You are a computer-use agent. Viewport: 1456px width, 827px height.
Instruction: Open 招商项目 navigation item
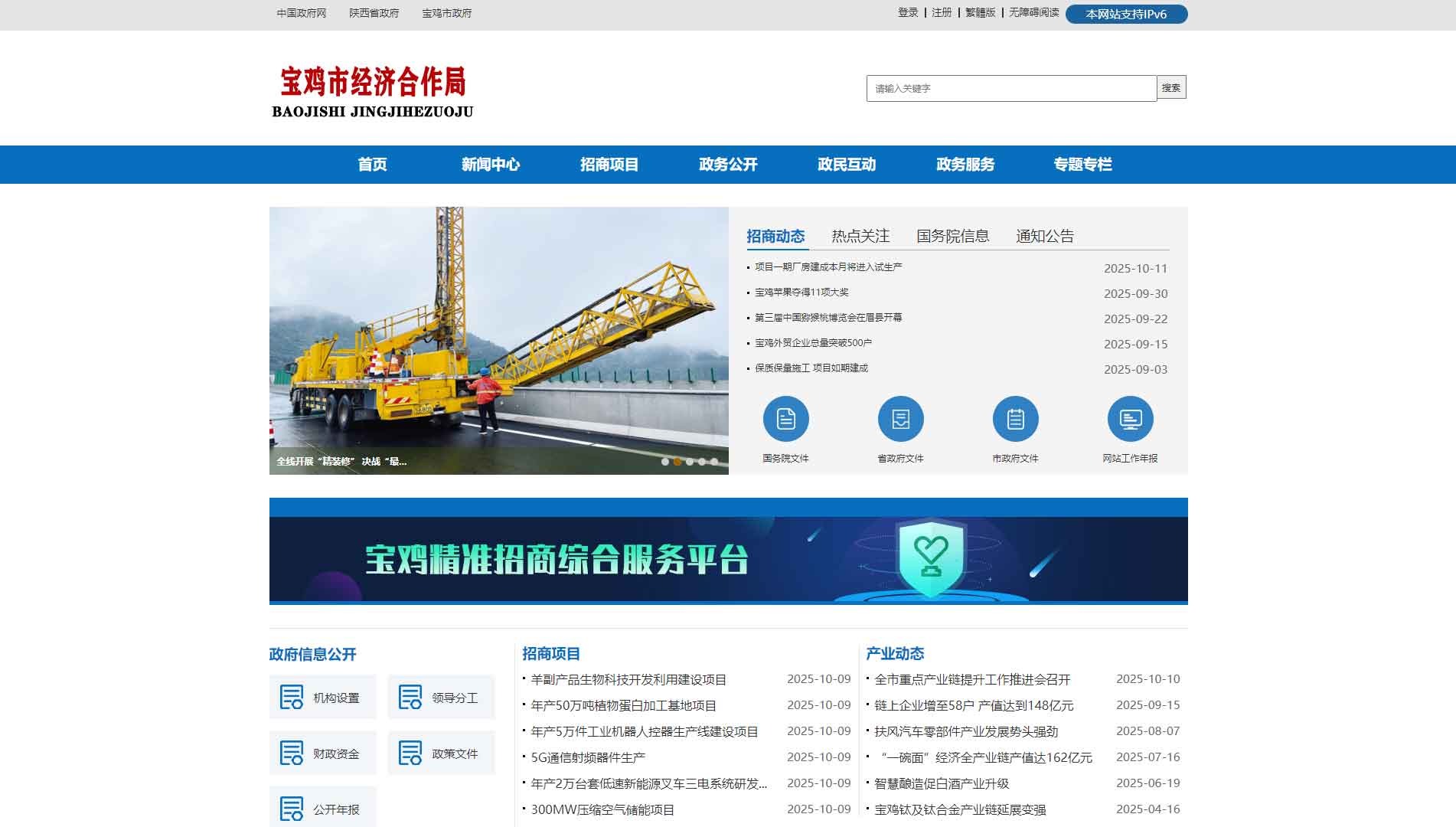(609, 165)
